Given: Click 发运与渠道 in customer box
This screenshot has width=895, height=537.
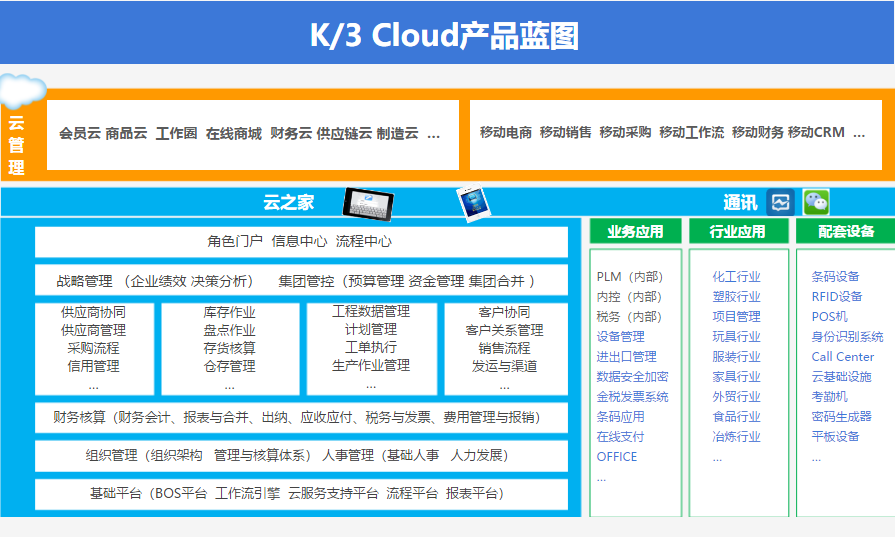Looking at the screenshot, I should [x=505, y=366].
